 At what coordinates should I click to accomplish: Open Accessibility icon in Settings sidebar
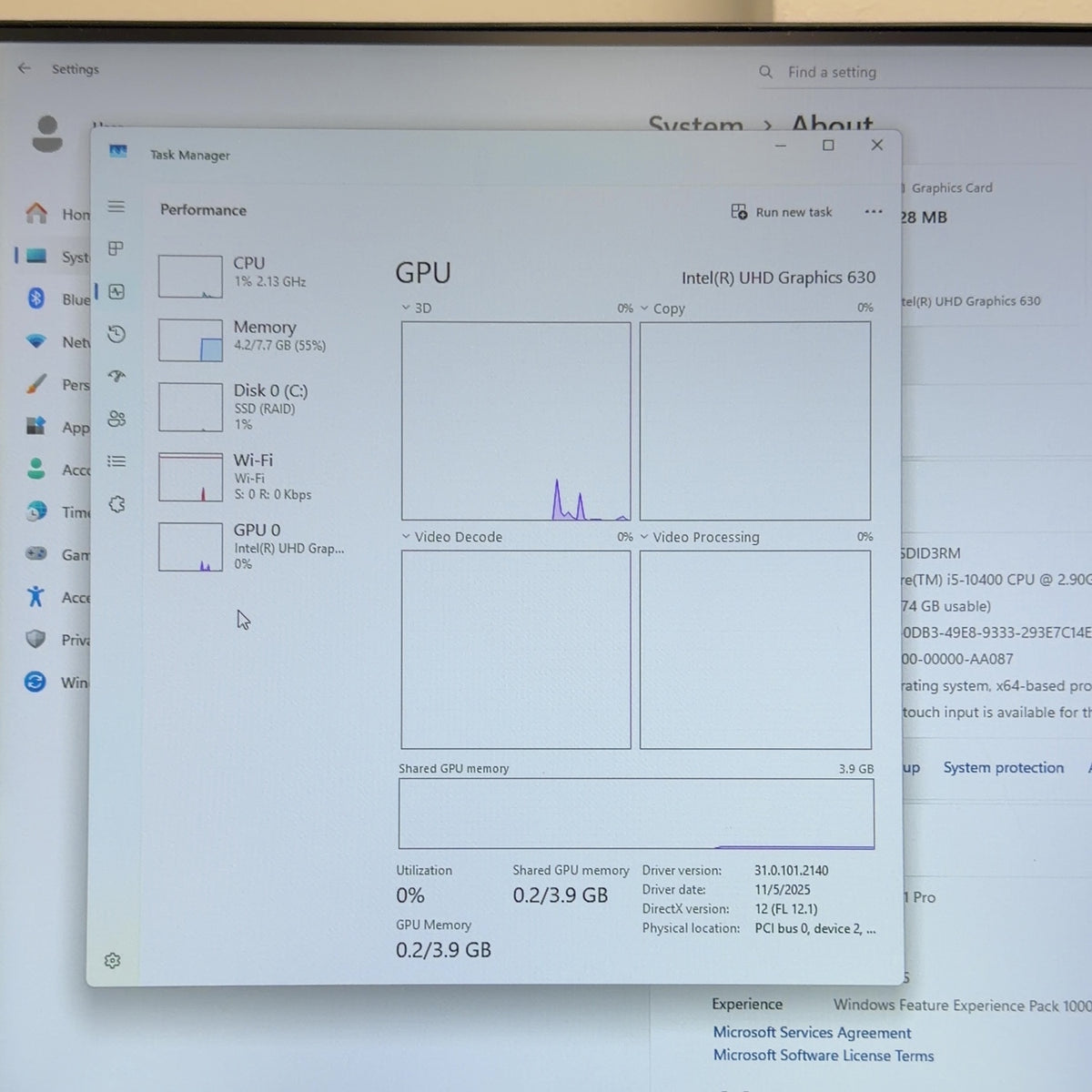tap(35, 597)
